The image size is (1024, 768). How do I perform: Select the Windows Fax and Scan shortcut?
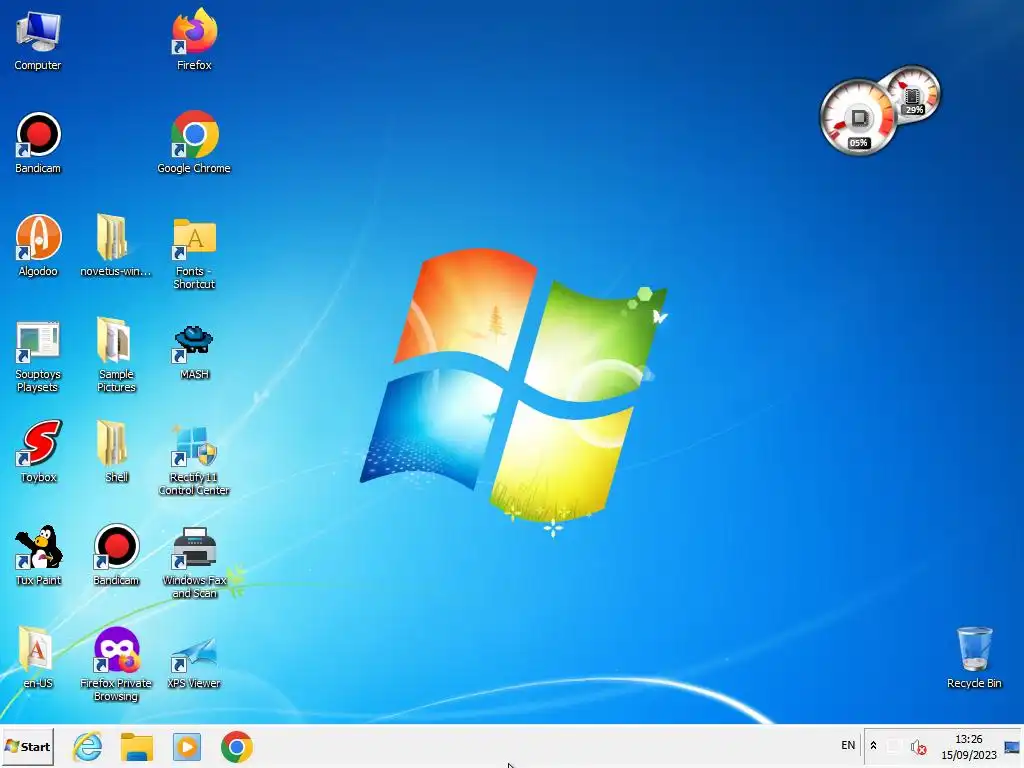click(x=194, y=563)
